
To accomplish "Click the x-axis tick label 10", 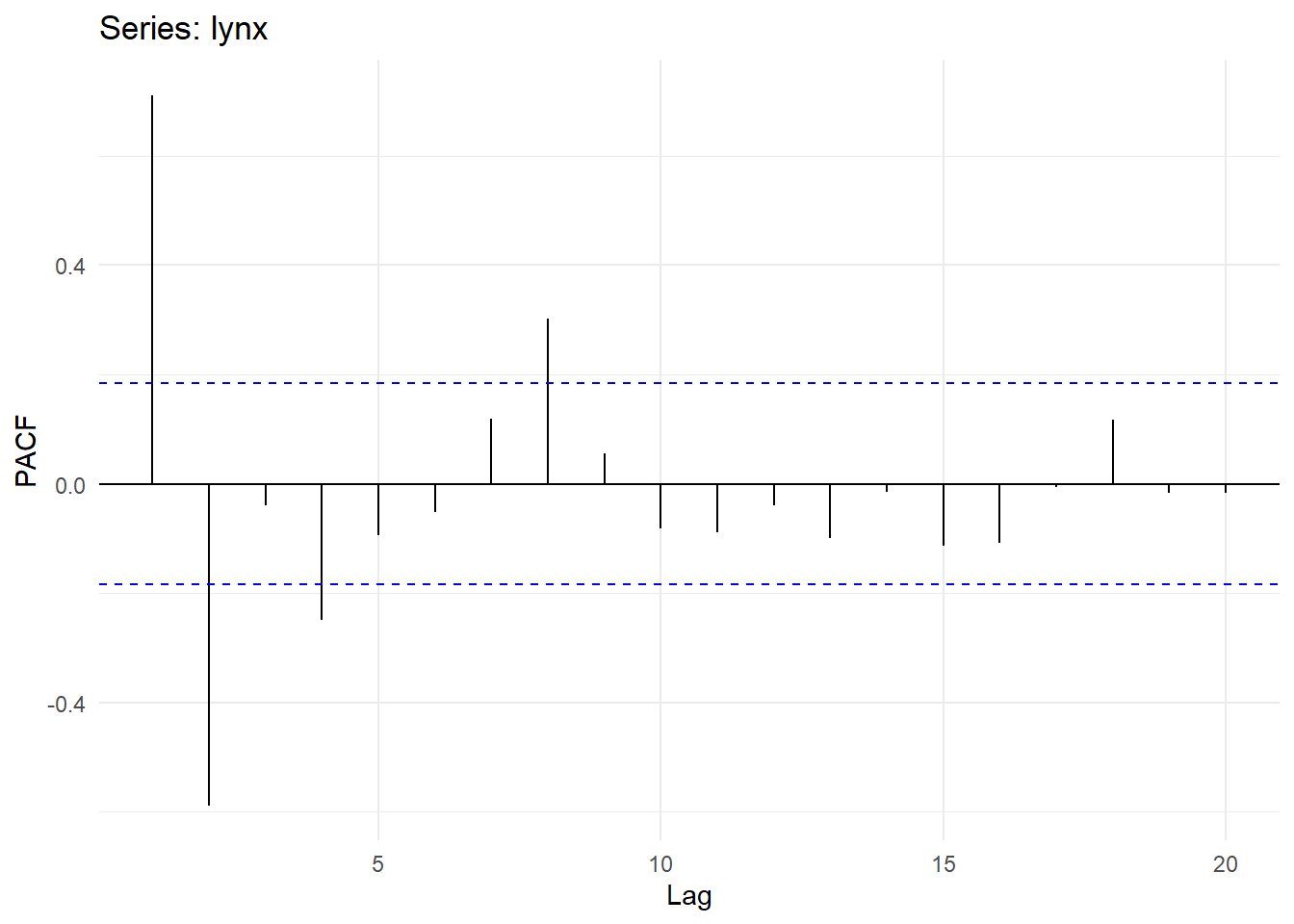I will tap(660, 864).
